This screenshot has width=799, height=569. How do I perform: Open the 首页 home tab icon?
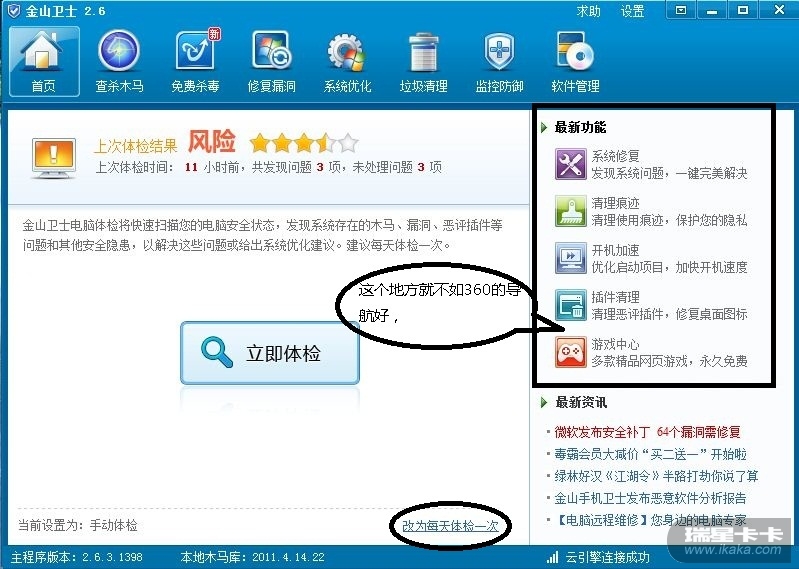pyautogui.click(x=43, y=51)
